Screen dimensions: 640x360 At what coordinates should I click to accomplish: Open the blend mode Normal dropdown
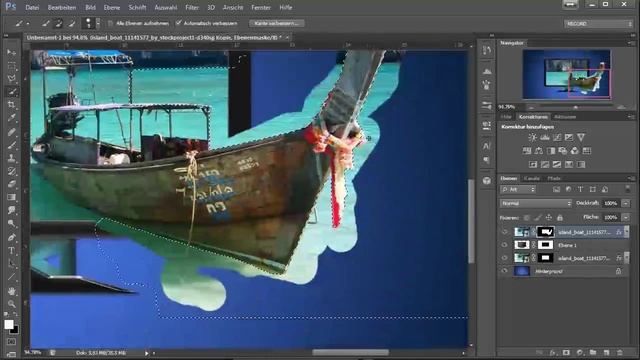(536, 203)
